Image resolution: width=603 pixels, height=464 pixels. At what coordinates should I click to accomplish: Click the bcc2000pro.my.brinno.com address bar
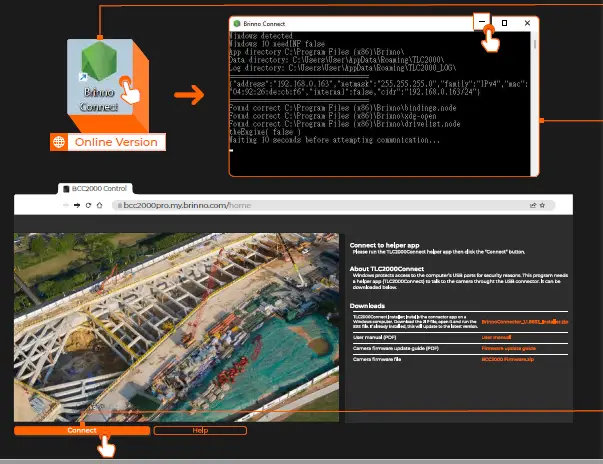tap(333, 205)
